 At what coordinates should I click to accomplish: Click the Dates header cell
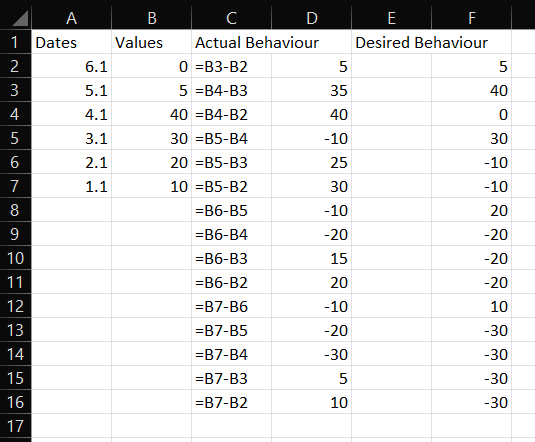71,42
